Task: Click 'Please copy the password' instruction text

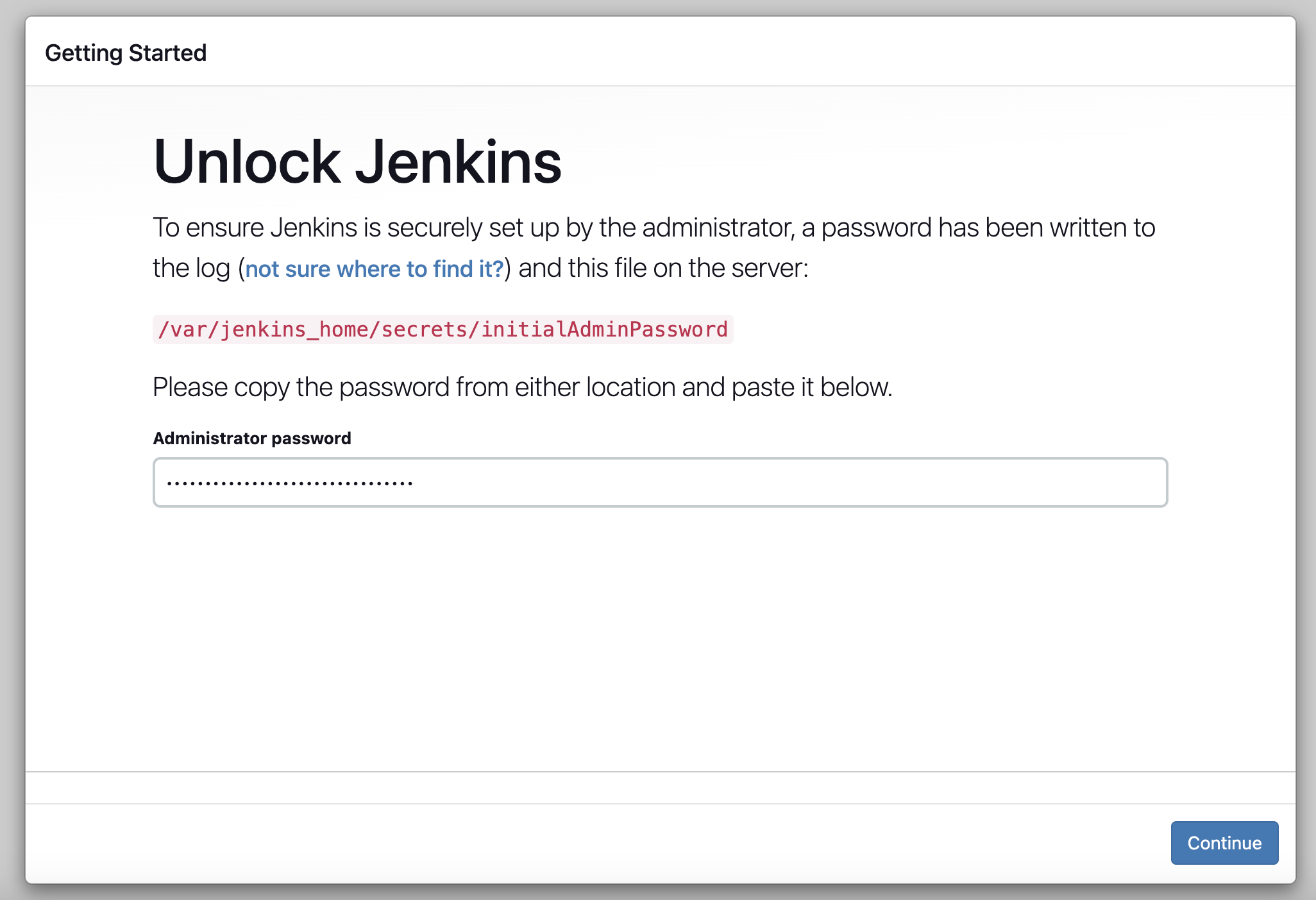Action: pos(522,387)
